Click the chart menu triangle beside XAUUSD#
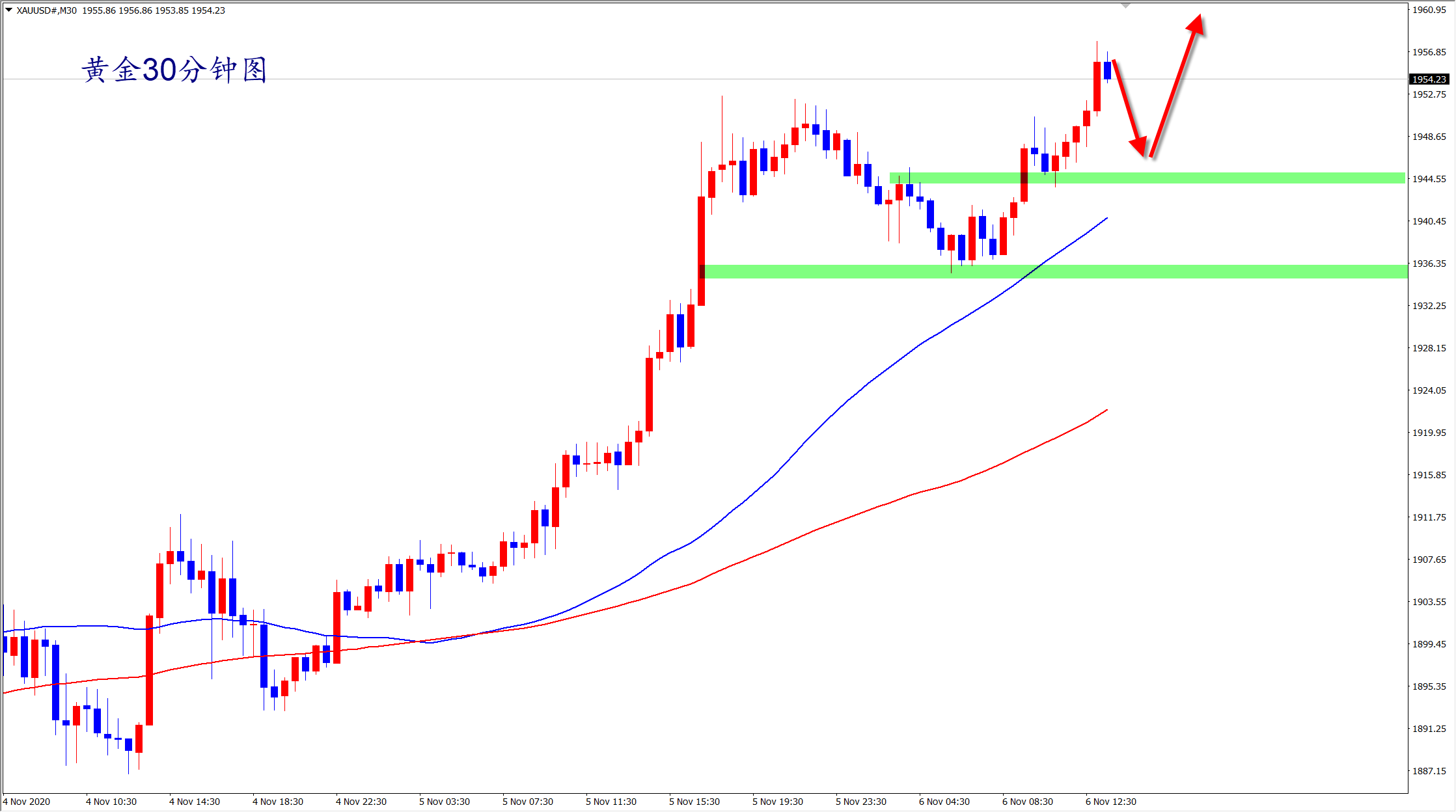Image resolution: width=1456 pixels, height=812 pixels. pyautogui.click(x=8, y=10)
